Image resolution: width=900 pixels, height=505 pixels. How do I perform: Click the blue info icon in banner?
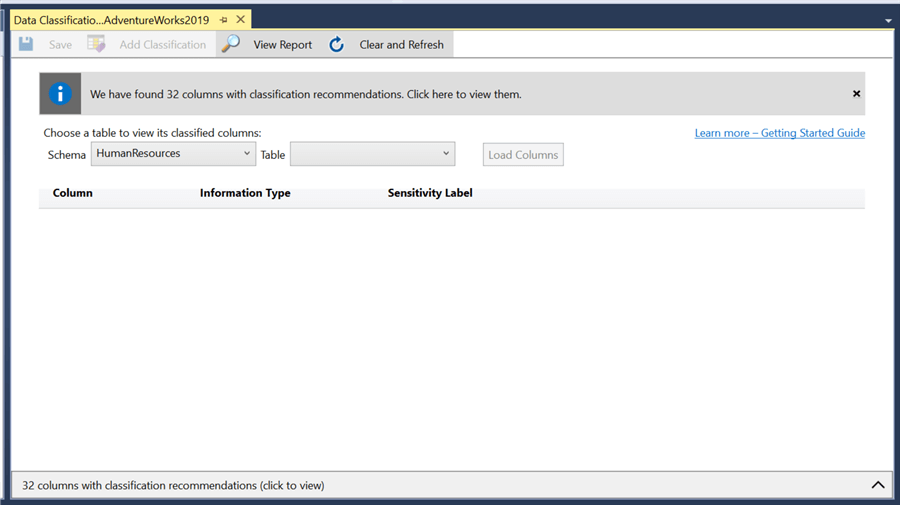(60, 94)
